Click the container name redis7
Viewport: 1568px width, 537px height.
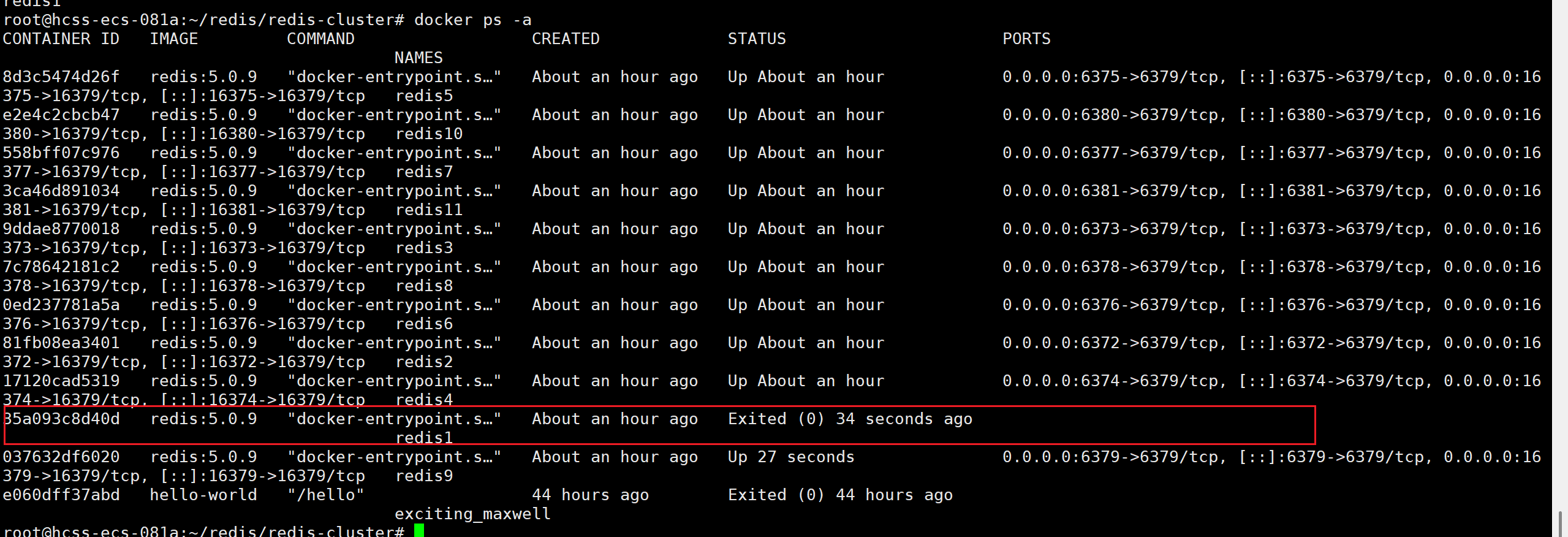[424, 172]
